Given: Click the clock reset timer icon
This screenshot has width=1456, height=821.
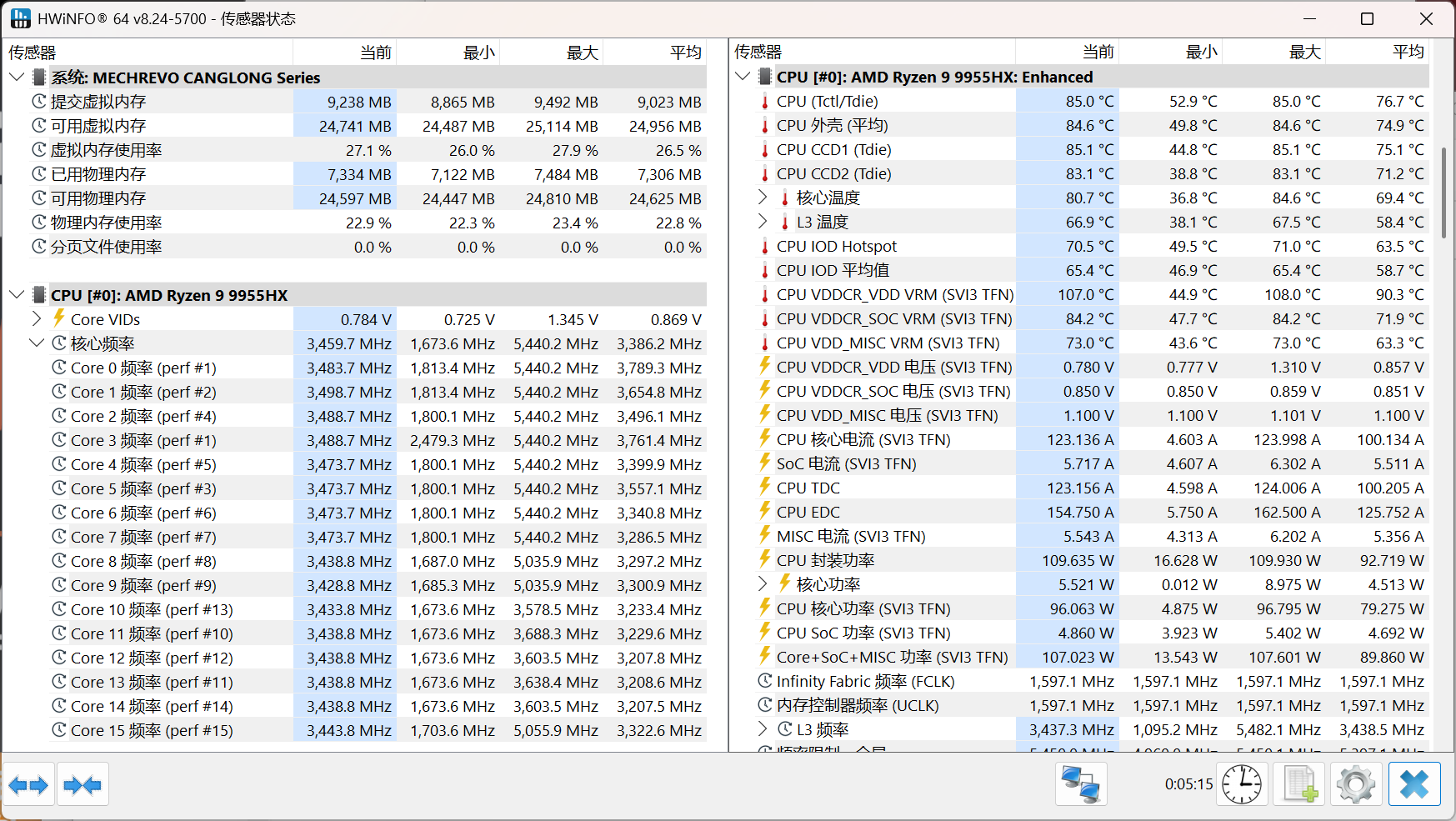Looking at the screenshot, I should tap(1242, 784).
